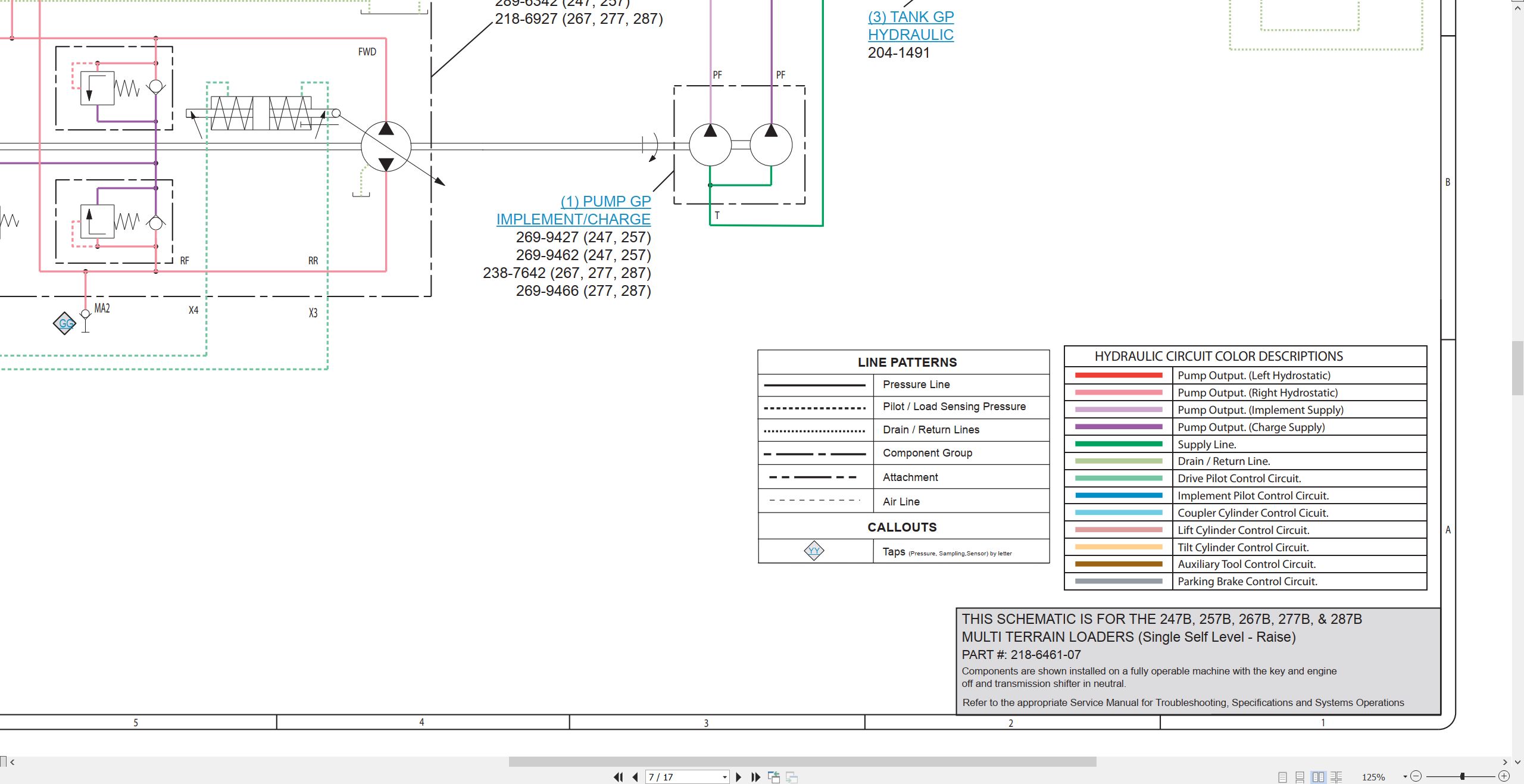This screenshot has height=784, width=1524.
Task: Open the (1) PUMP GP link
Action: point(606,201)
